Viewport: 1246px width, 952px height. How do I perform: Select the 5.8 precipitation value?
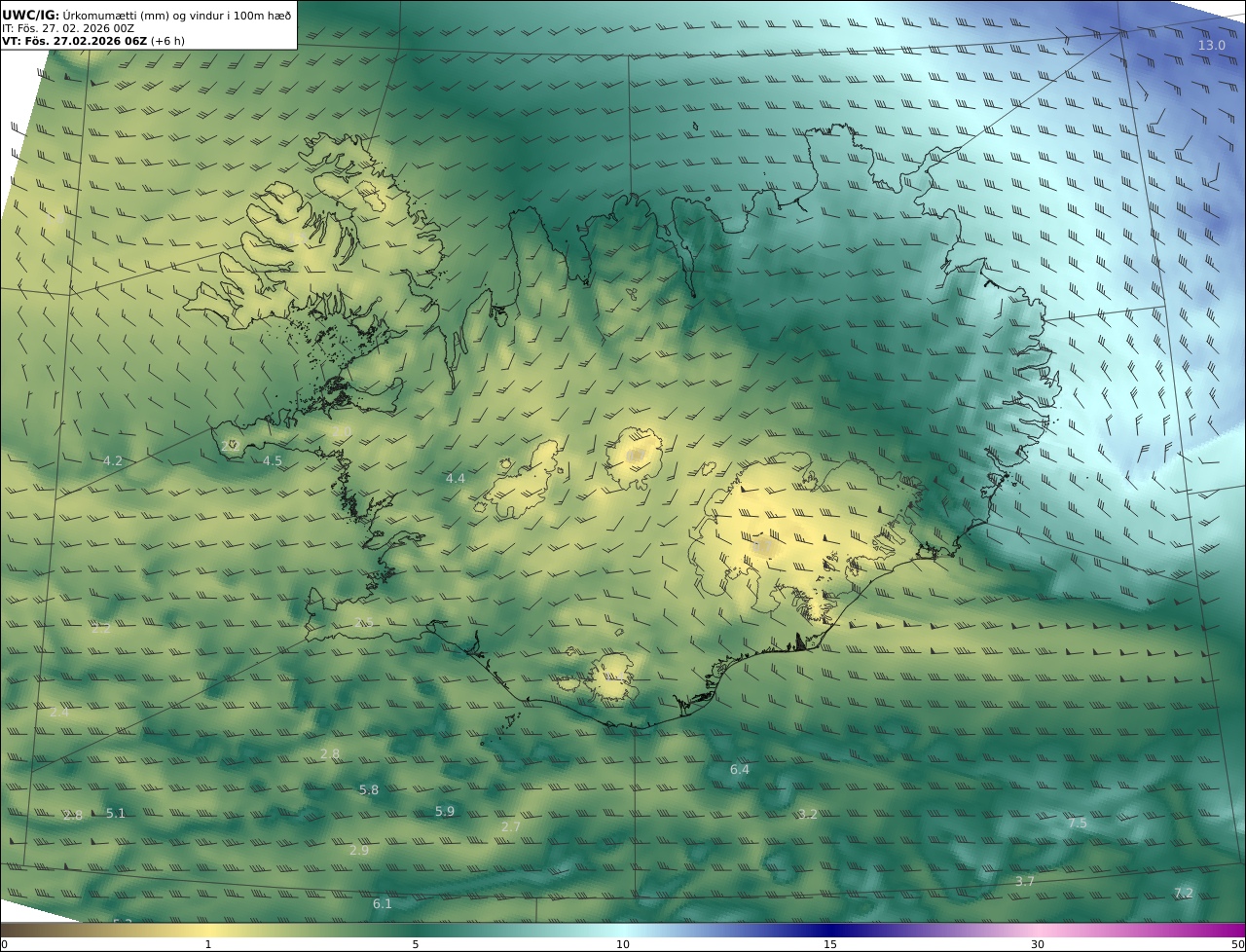click(369, 790)
